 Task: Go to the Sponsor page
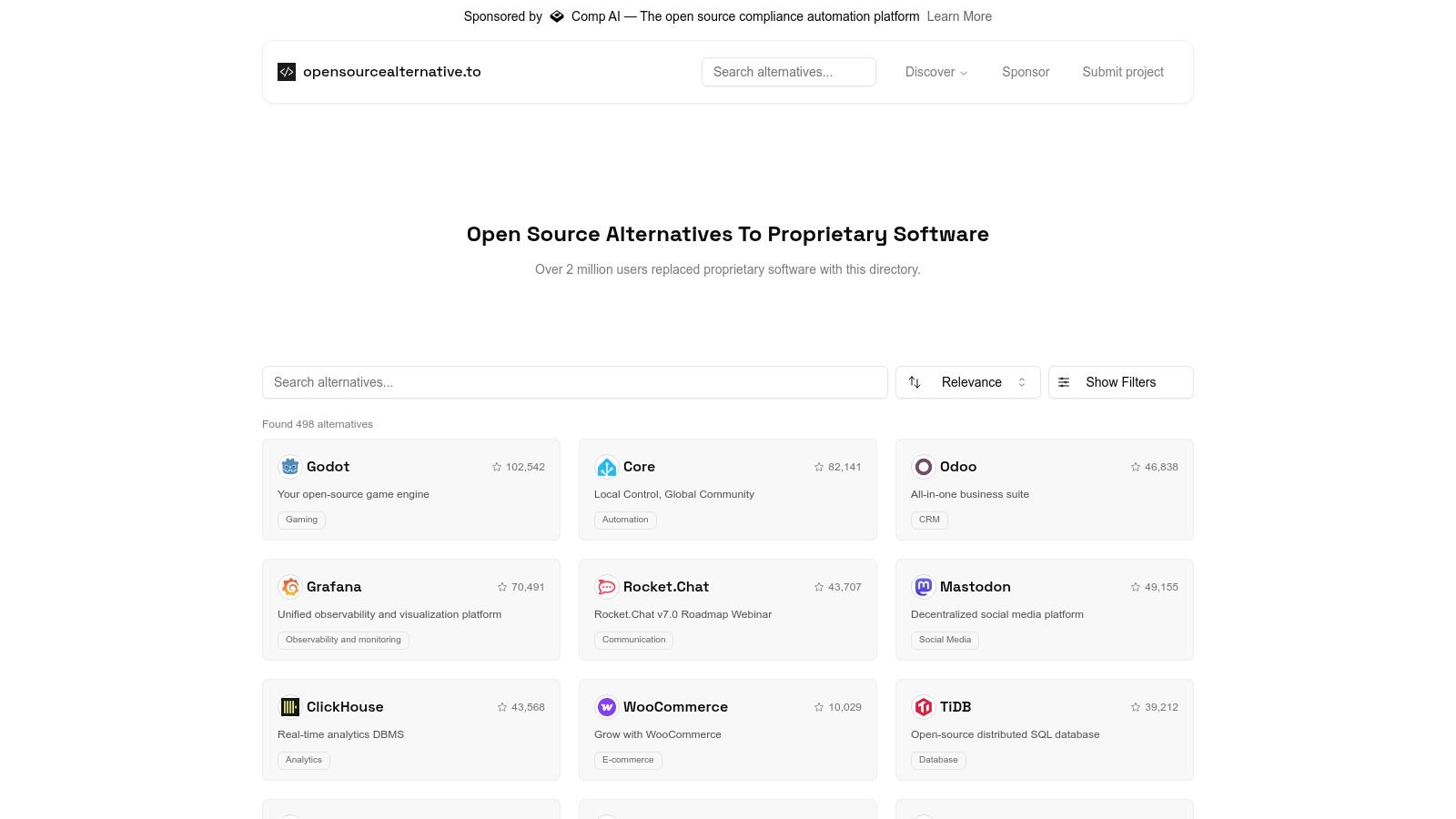(x=1026, y=72)
